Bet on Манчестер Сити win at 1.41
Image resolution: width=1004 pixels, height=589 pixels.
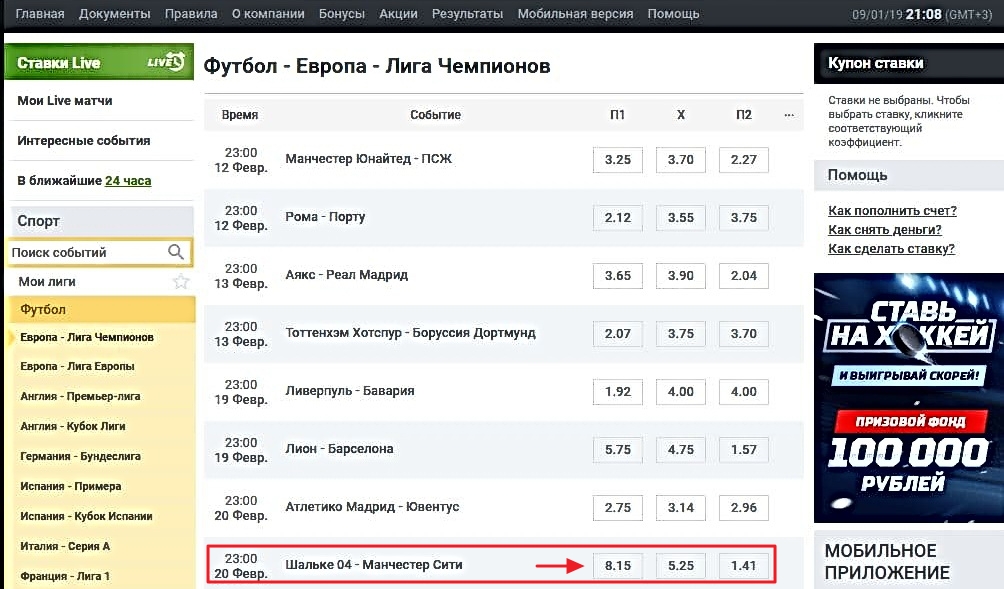(743, 566)
